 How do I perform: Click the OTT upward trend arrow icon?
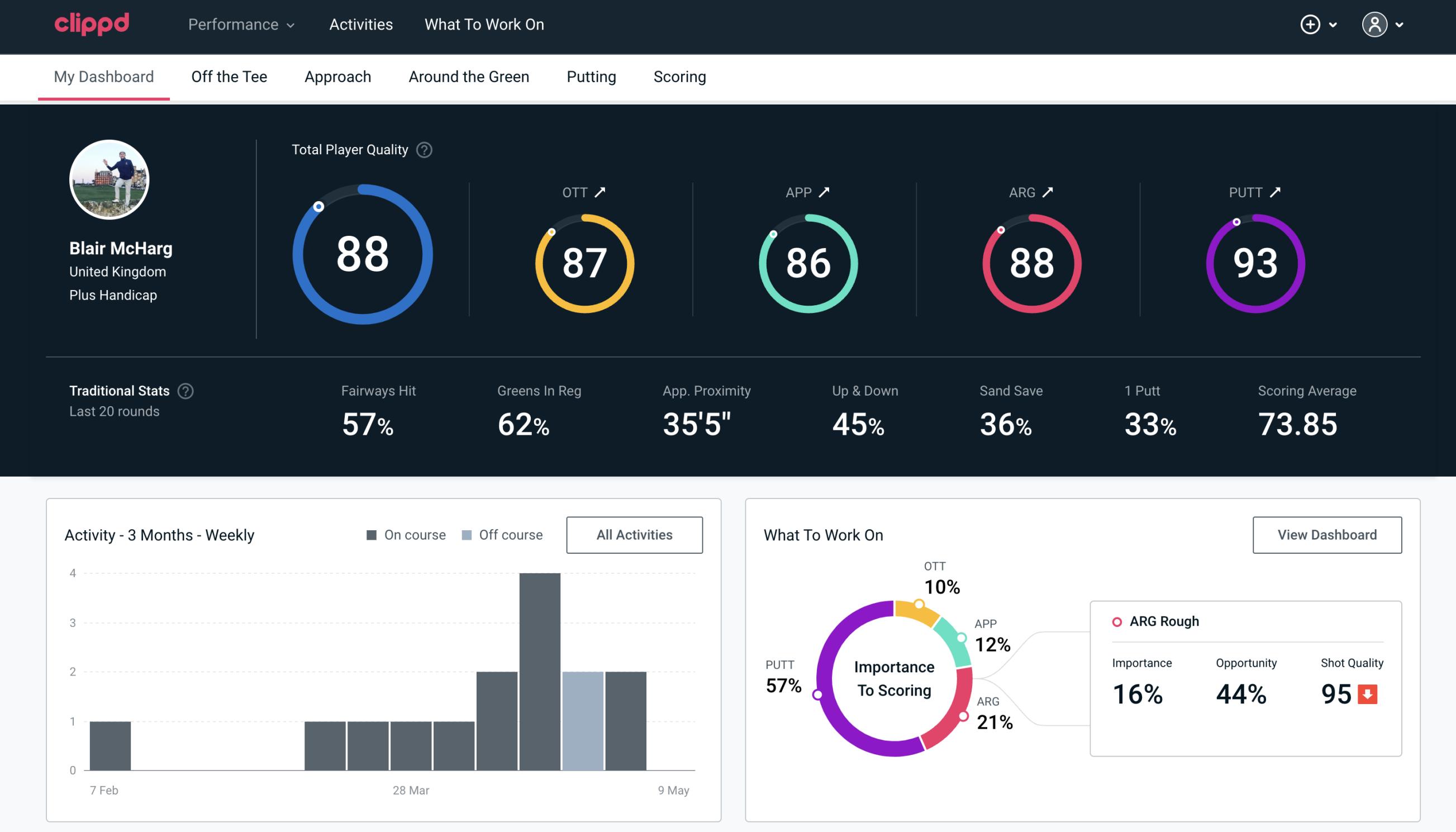tap(600, 191)
